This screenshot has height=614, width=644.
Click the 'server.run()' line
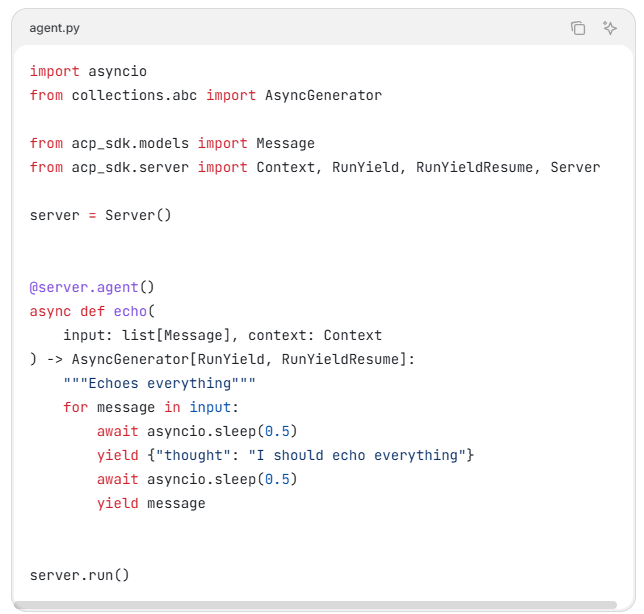pyautogui.click(x=80, y=575)
